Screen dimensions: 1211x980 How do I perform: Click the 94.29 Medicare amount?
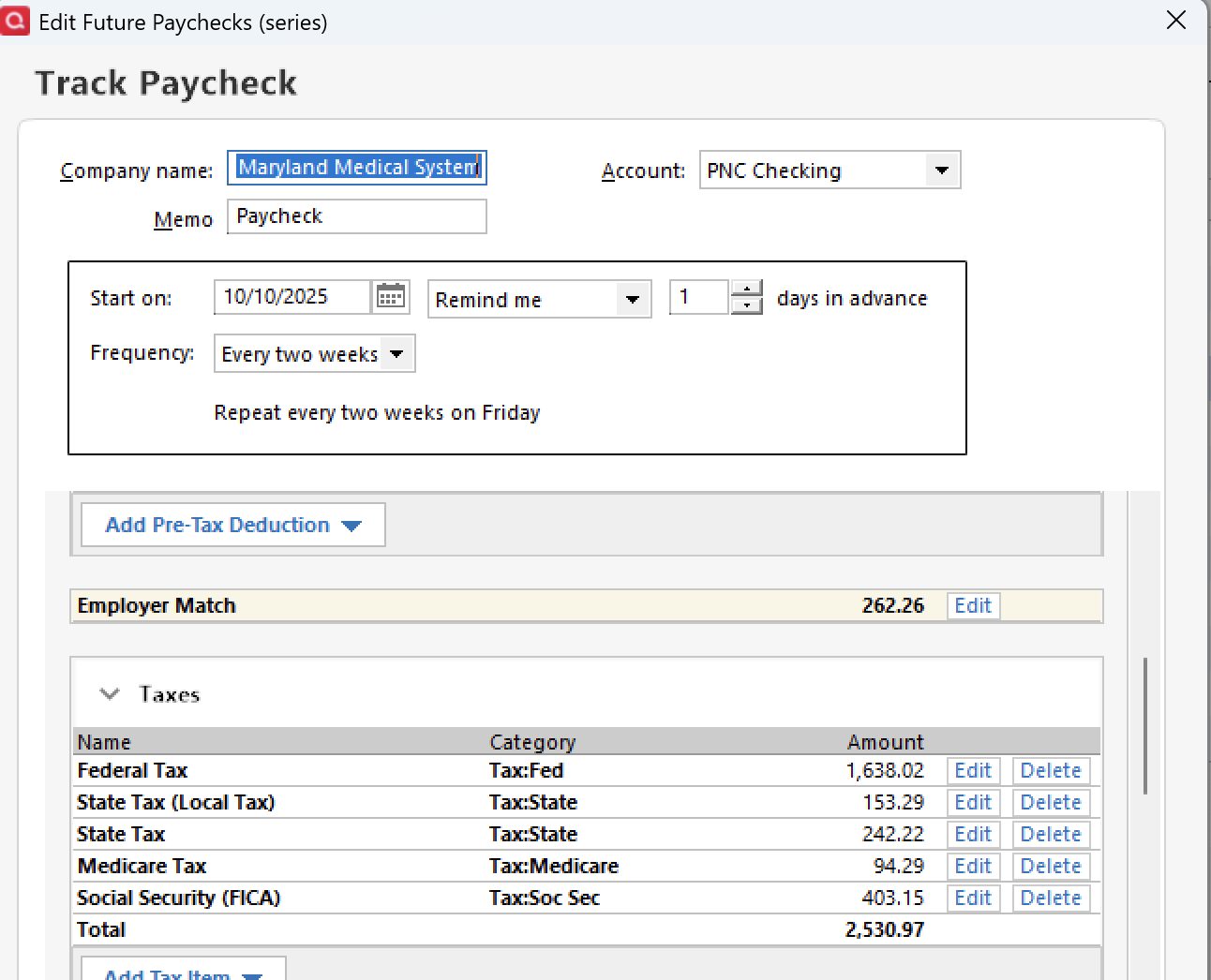899,866
